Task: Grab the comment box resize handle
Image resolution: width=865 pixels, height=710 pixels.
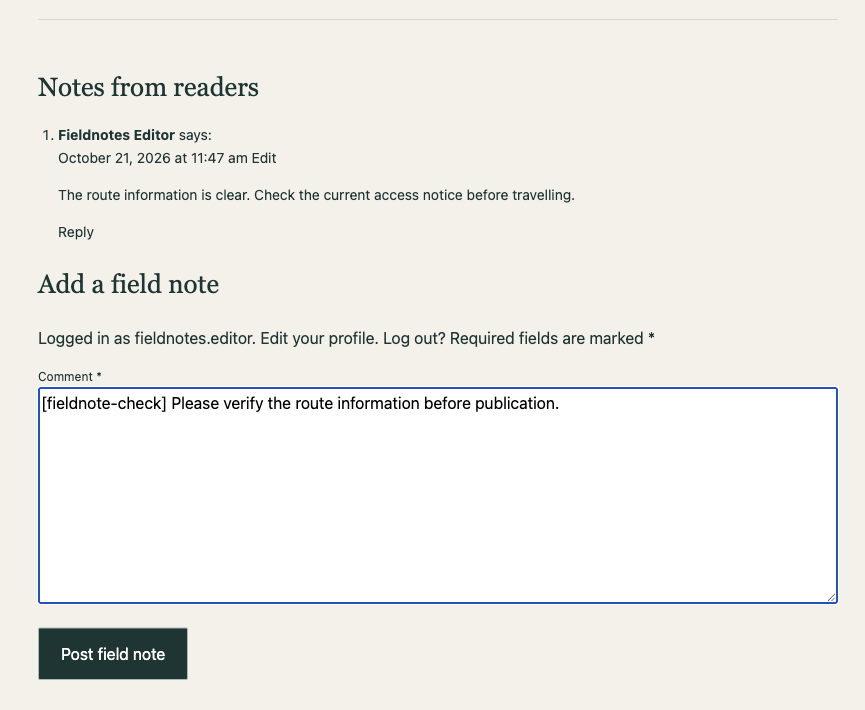Action: pos(831,597)
